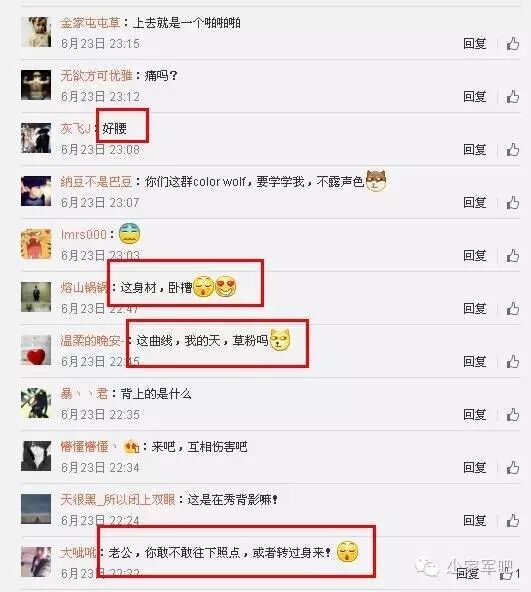Like the 这是在秀背影嘛 comment
The height and width of the screenshot is (592, 531).
tap(512, 521)
